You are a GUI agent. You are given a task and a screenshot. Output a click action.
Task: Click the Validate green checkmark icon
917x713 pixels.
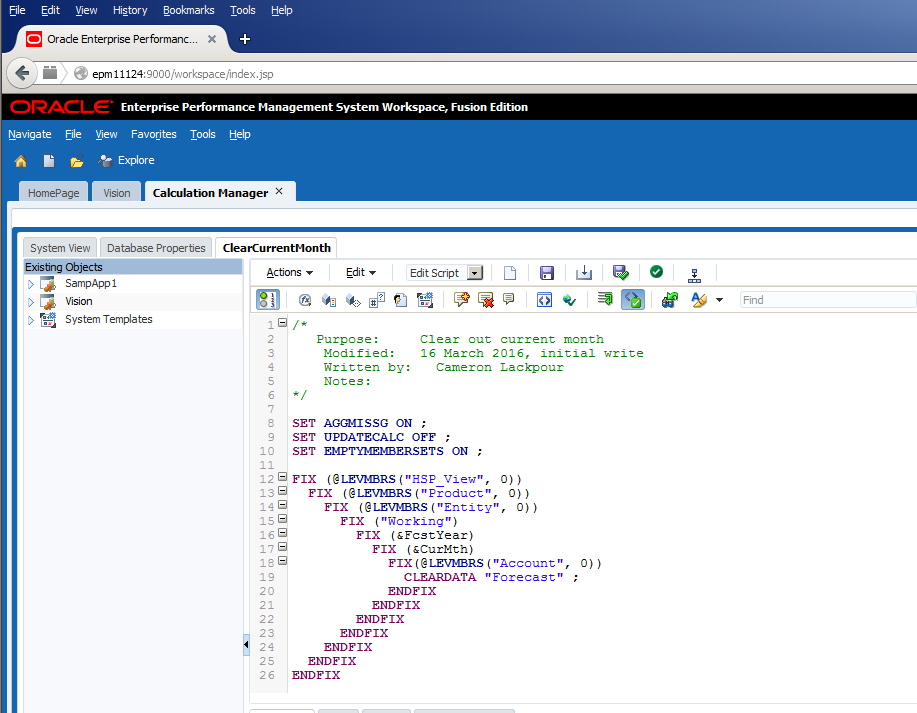(x=656, y=272)
